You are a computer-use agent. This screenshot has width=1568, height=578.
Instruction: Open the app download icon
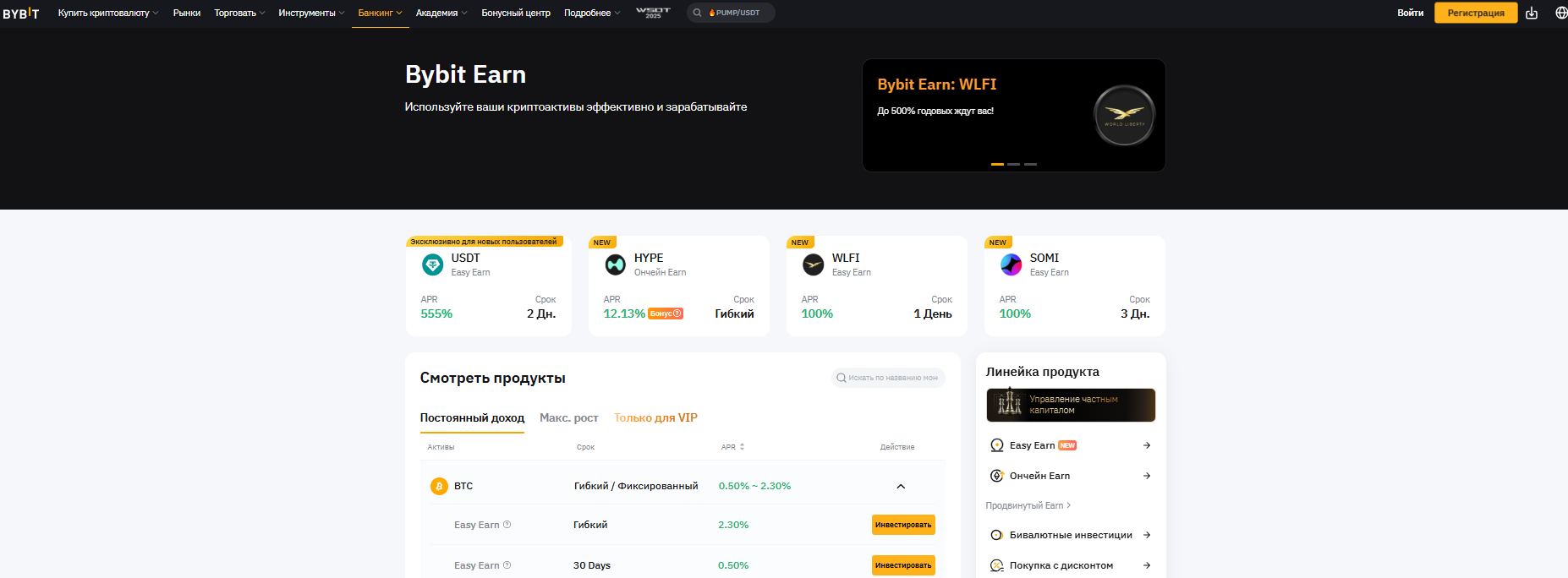pos(1532,13)
